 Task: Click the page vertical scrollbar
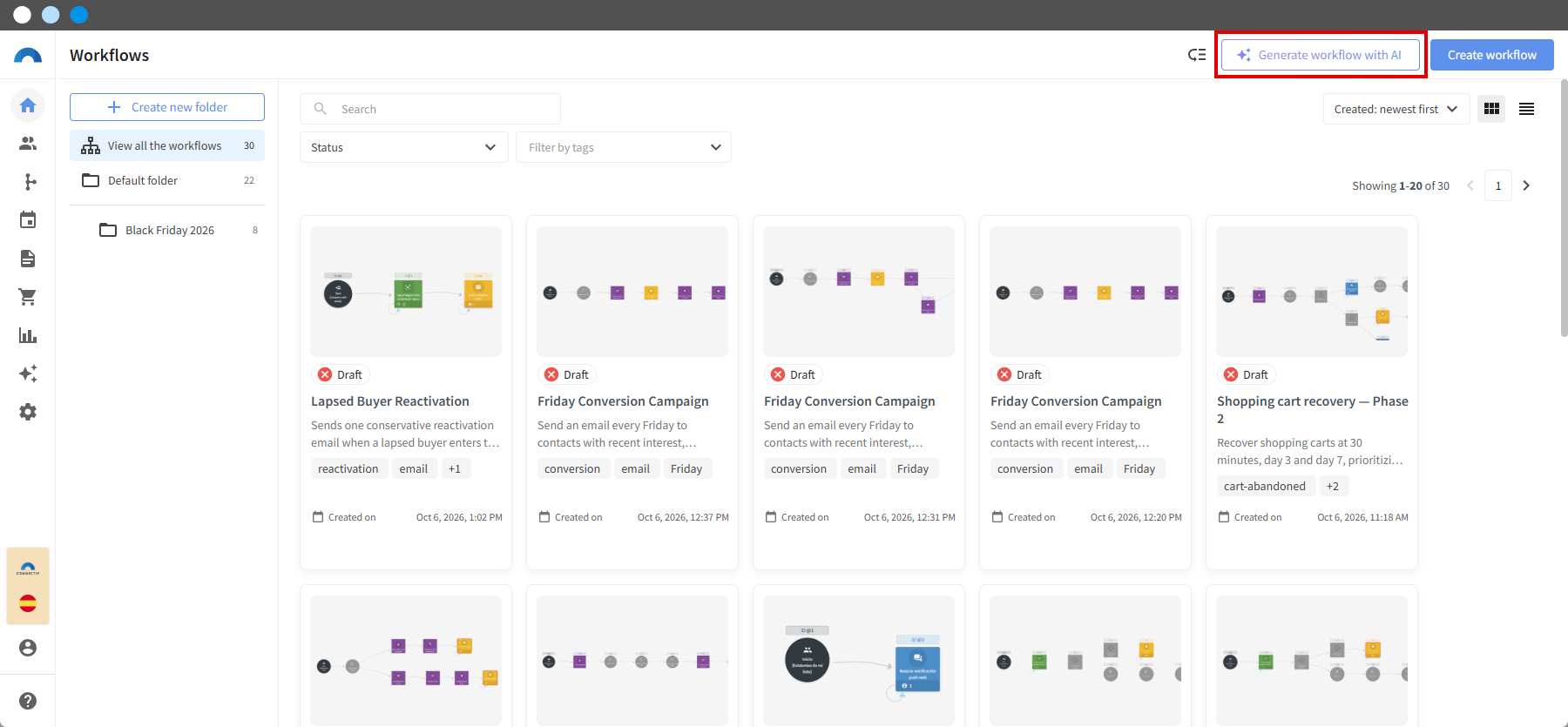tap(1564, 209)
